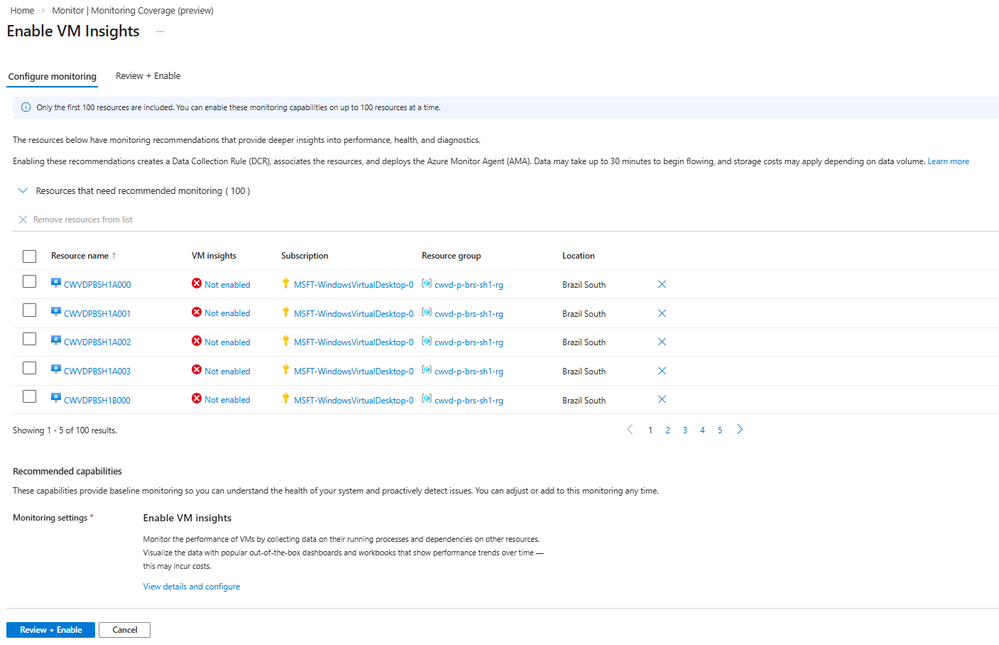Click red error icon in CWVDPBSH1A002 row
The width and height of the screenshot is (999, 645).
click(x=197, y=341)
